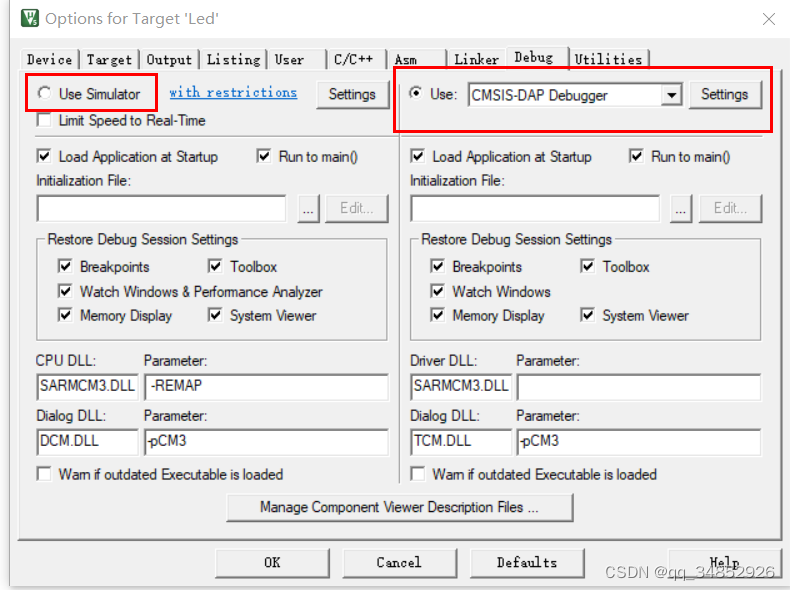The width and height of the screenshot is (790, 590).
Task: Click CPU DLL parameter field -REMAP
Action: 267,386
